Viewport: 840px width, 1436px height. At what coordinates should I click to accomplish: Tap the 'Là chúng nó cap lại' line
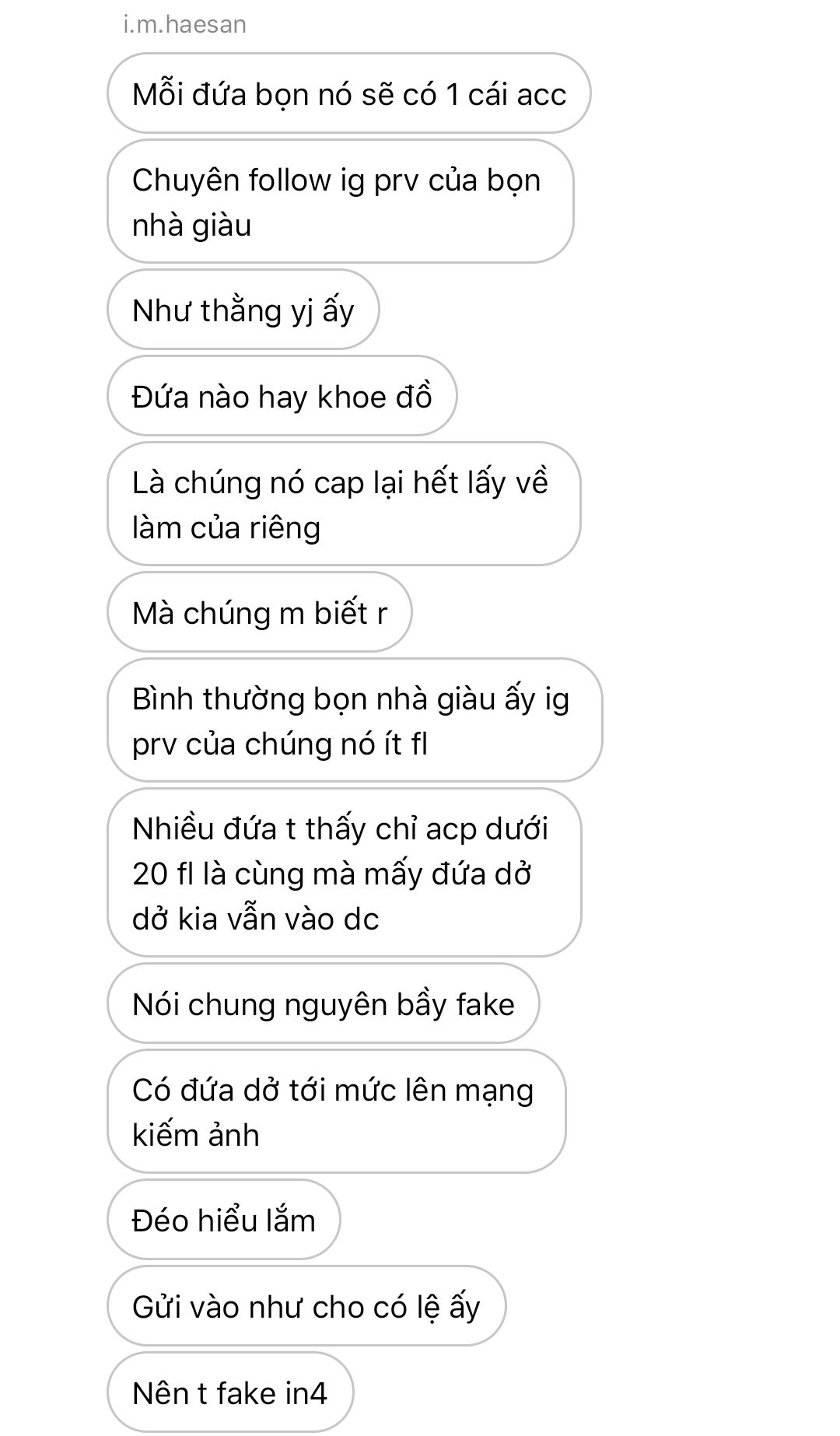point(340,483)
